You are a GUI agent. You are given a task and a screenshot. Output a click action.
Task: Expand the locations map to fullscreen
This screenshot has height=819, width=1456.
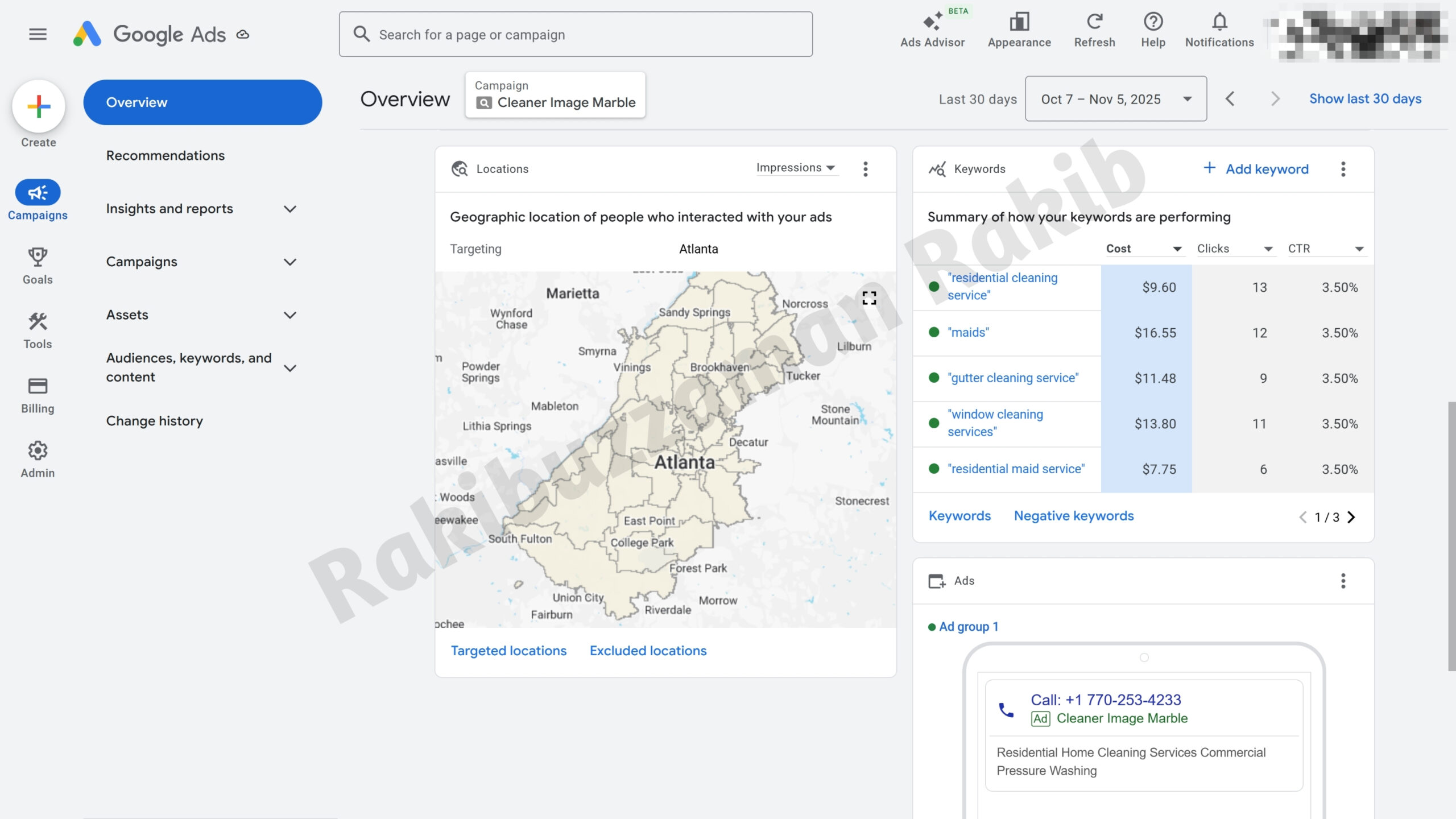click(x=869, y=298)
